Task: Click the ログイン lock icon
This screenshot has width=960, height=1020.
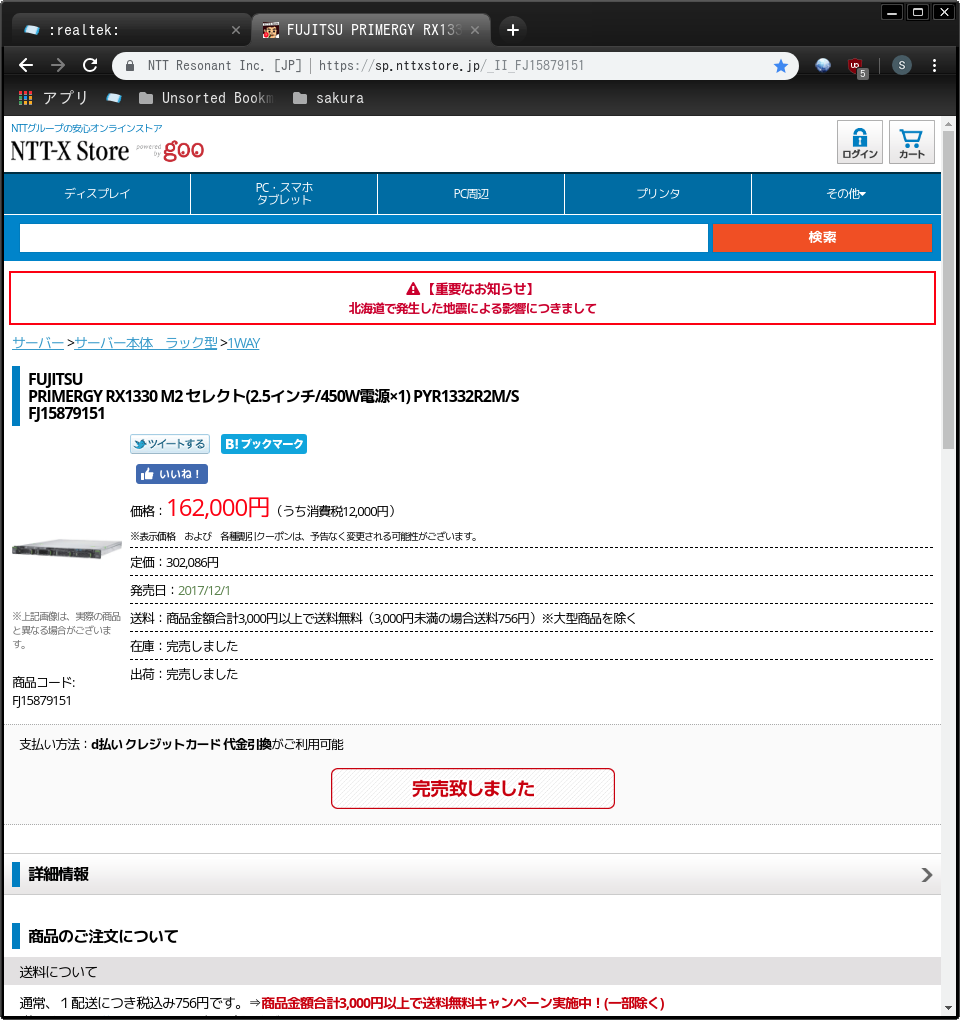Action: click(x=859, y=142)
